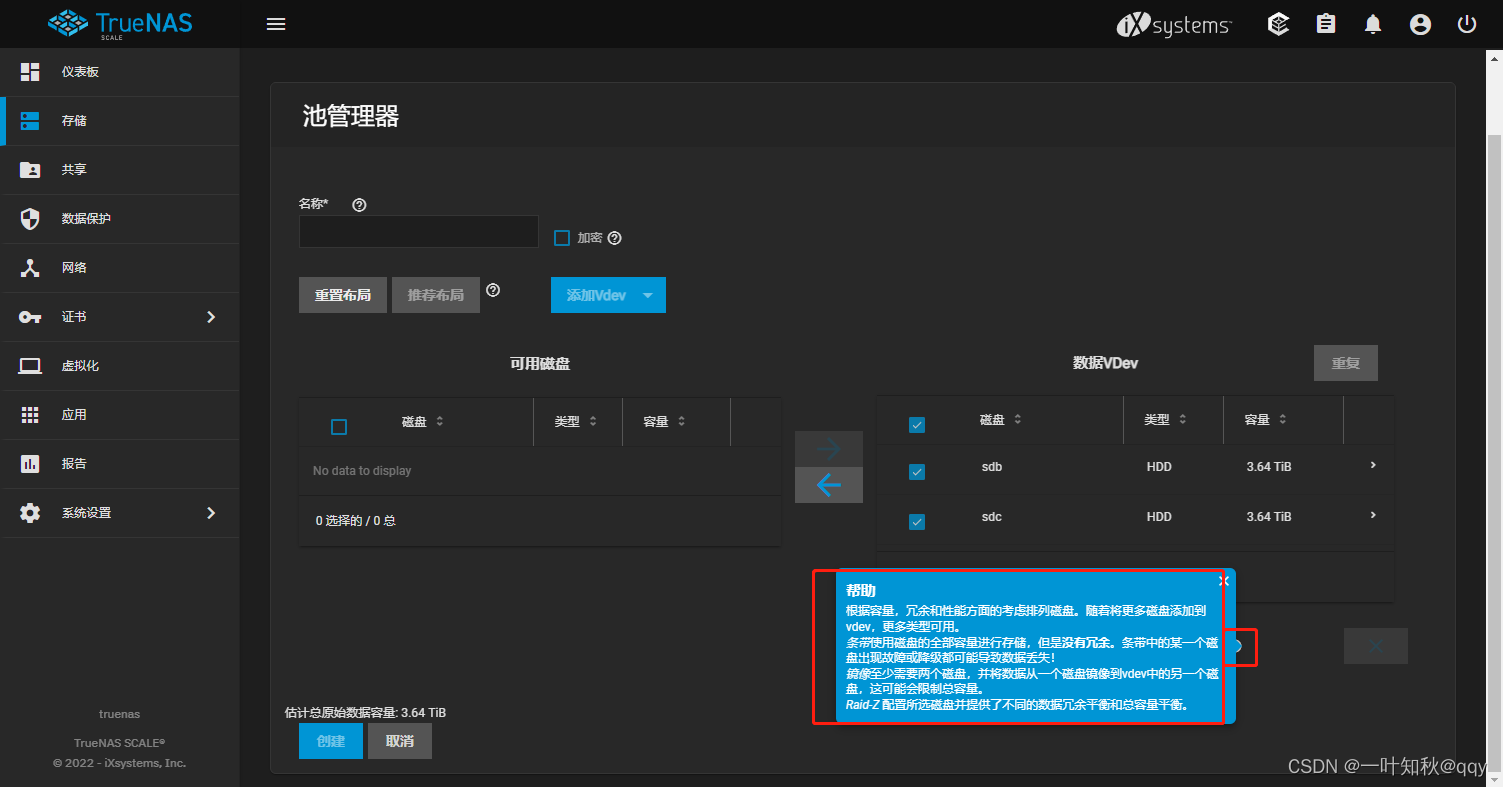This screenshot has width=1503, height=787.
Task: Open the TrueCommand status icon
Action: pos(1278,24)
